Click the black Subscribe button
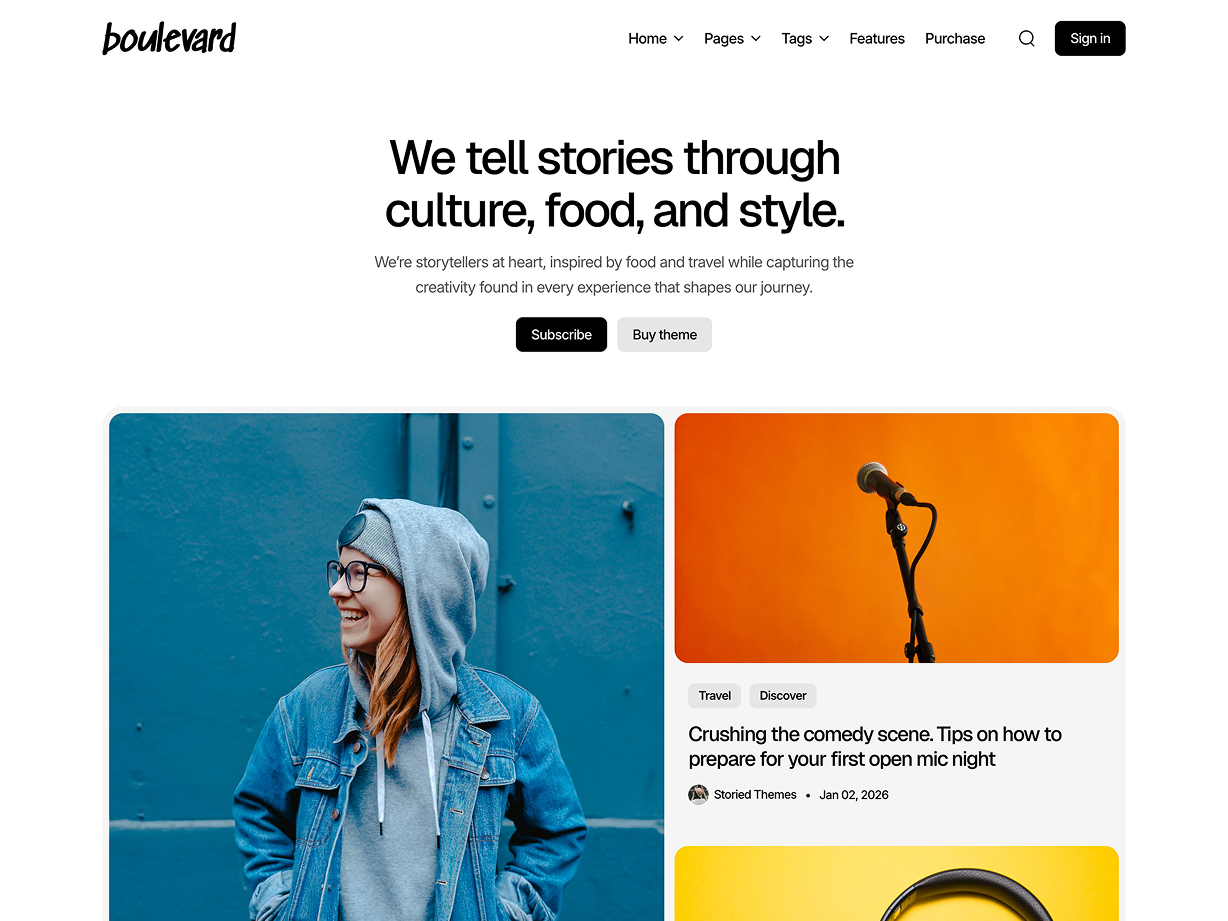This screenshot has width=1228, height=921. [561, 335]
